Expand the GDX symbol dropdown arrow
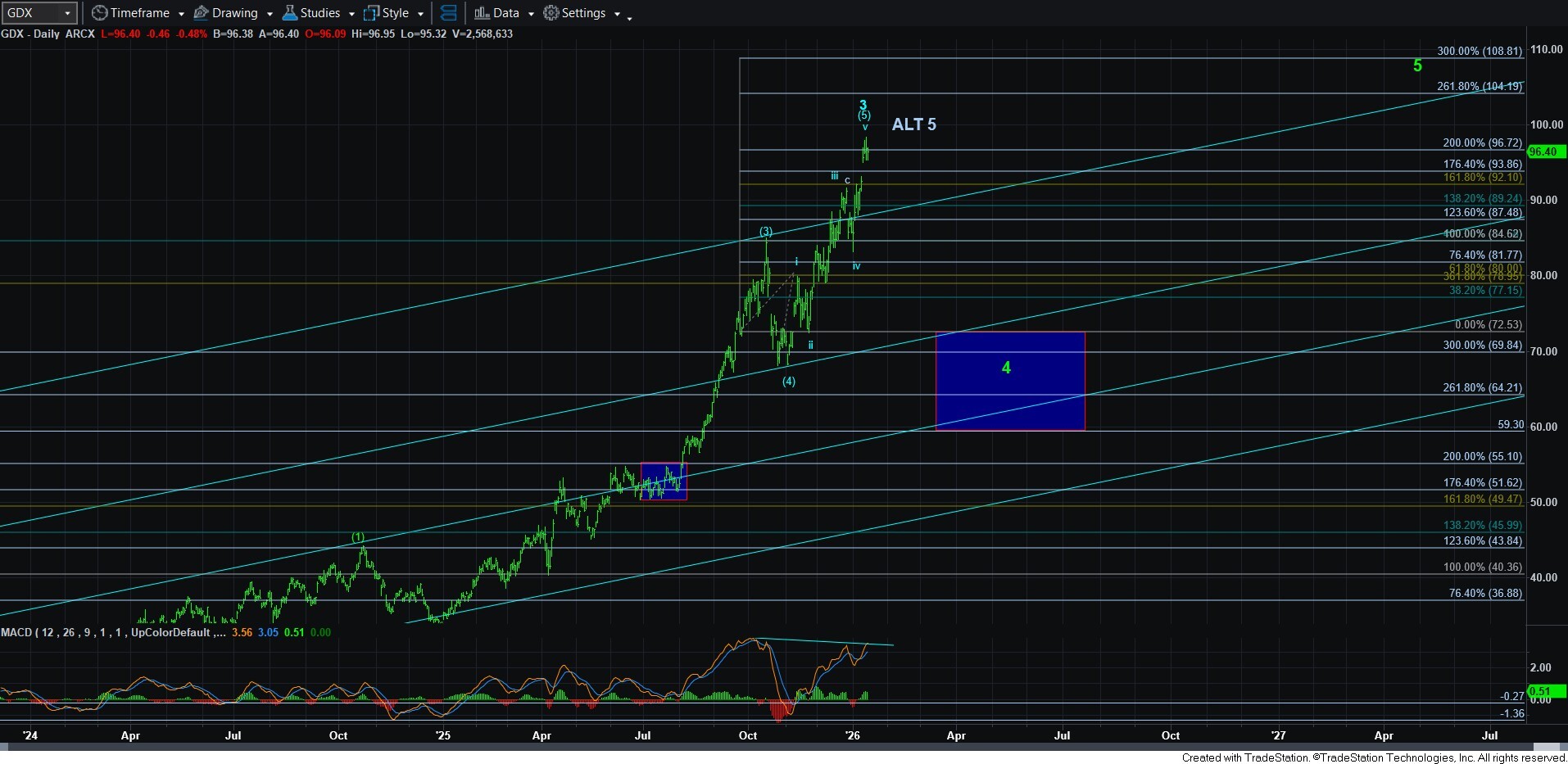The height and width of the screenshot is (764, 1568). coord(67,13)
